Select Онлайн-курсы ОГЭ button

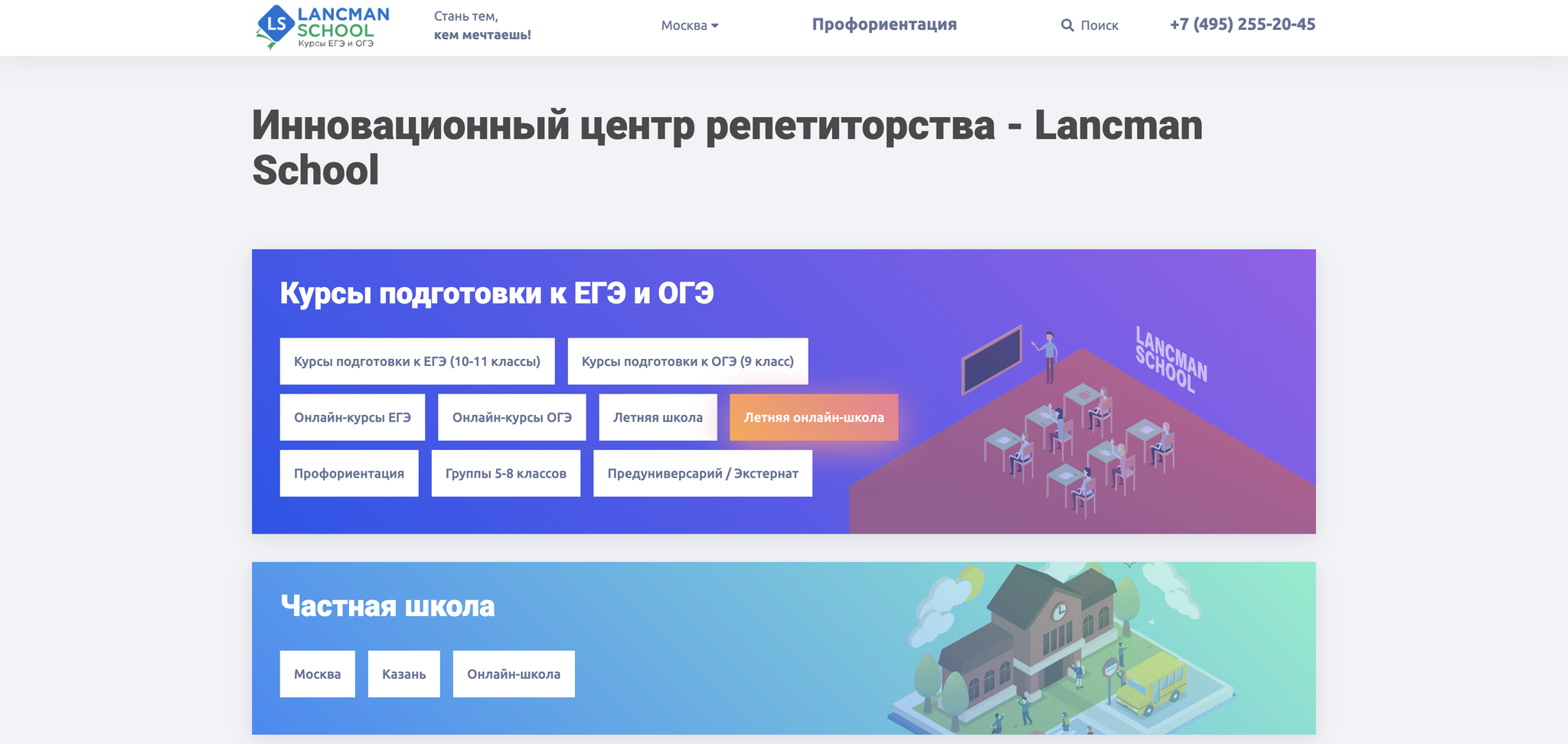click(512, 417)
